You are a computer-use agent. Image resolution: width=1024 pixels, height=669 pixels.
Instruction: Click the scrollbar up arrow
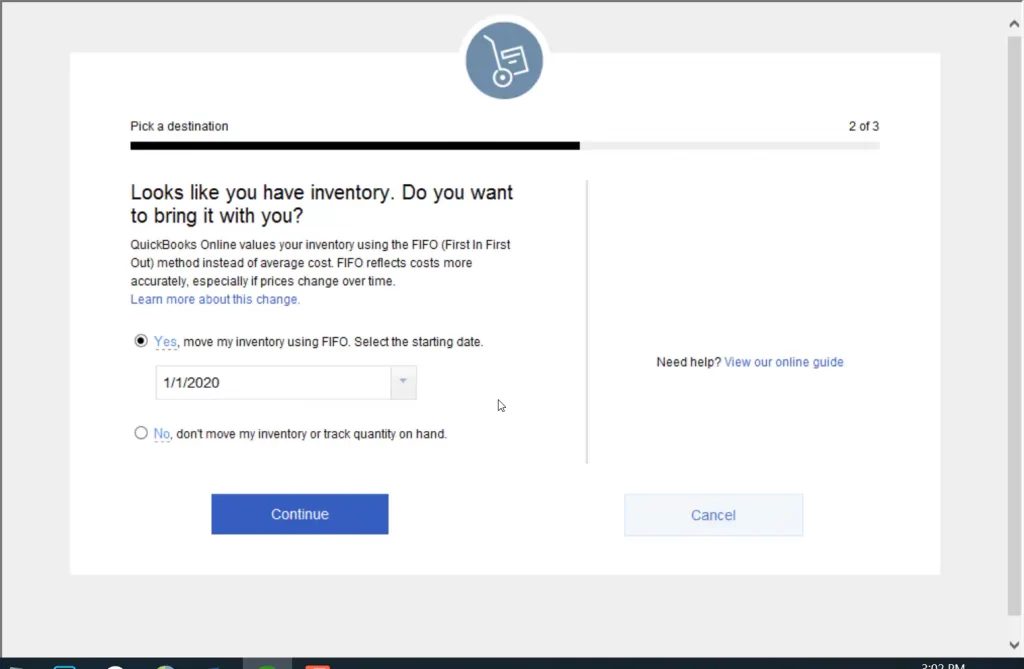tap(1014, 24)
